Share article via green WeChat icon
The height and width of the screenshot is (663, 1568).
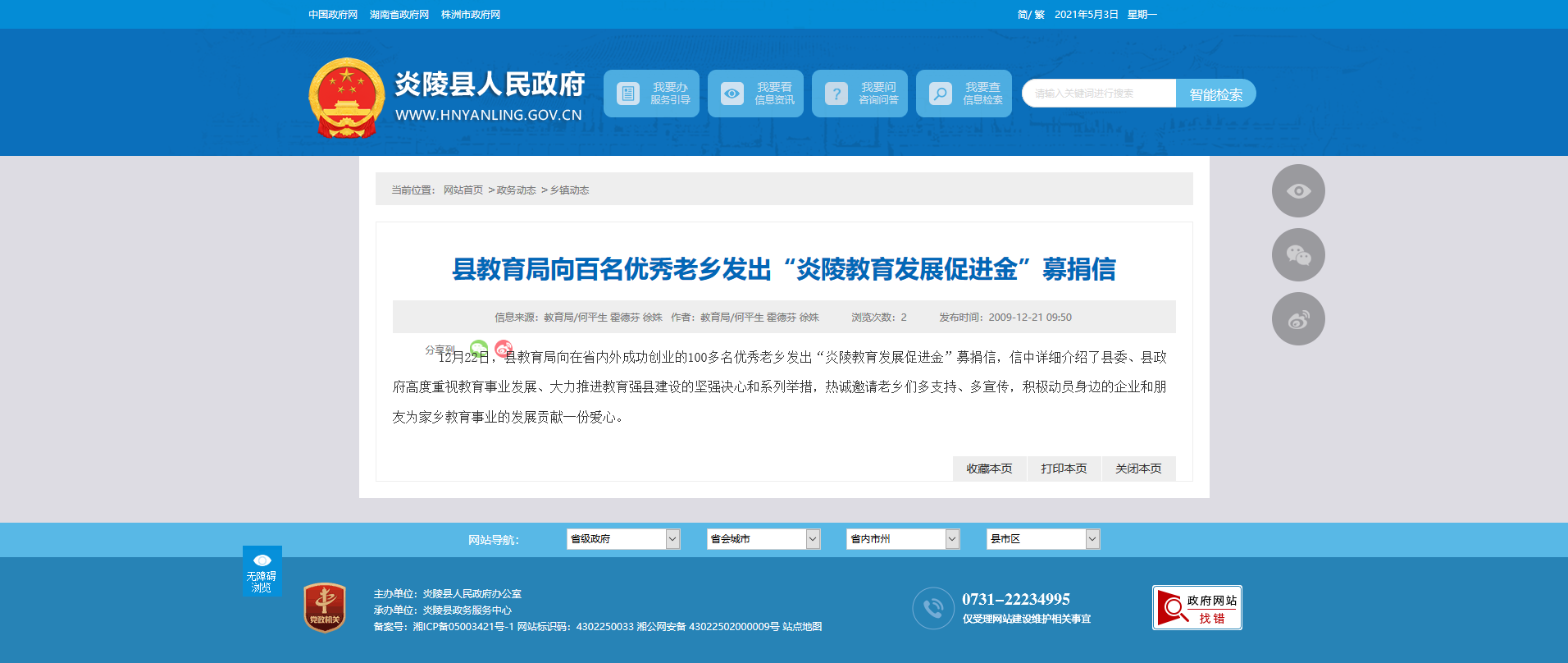[479, 348]
